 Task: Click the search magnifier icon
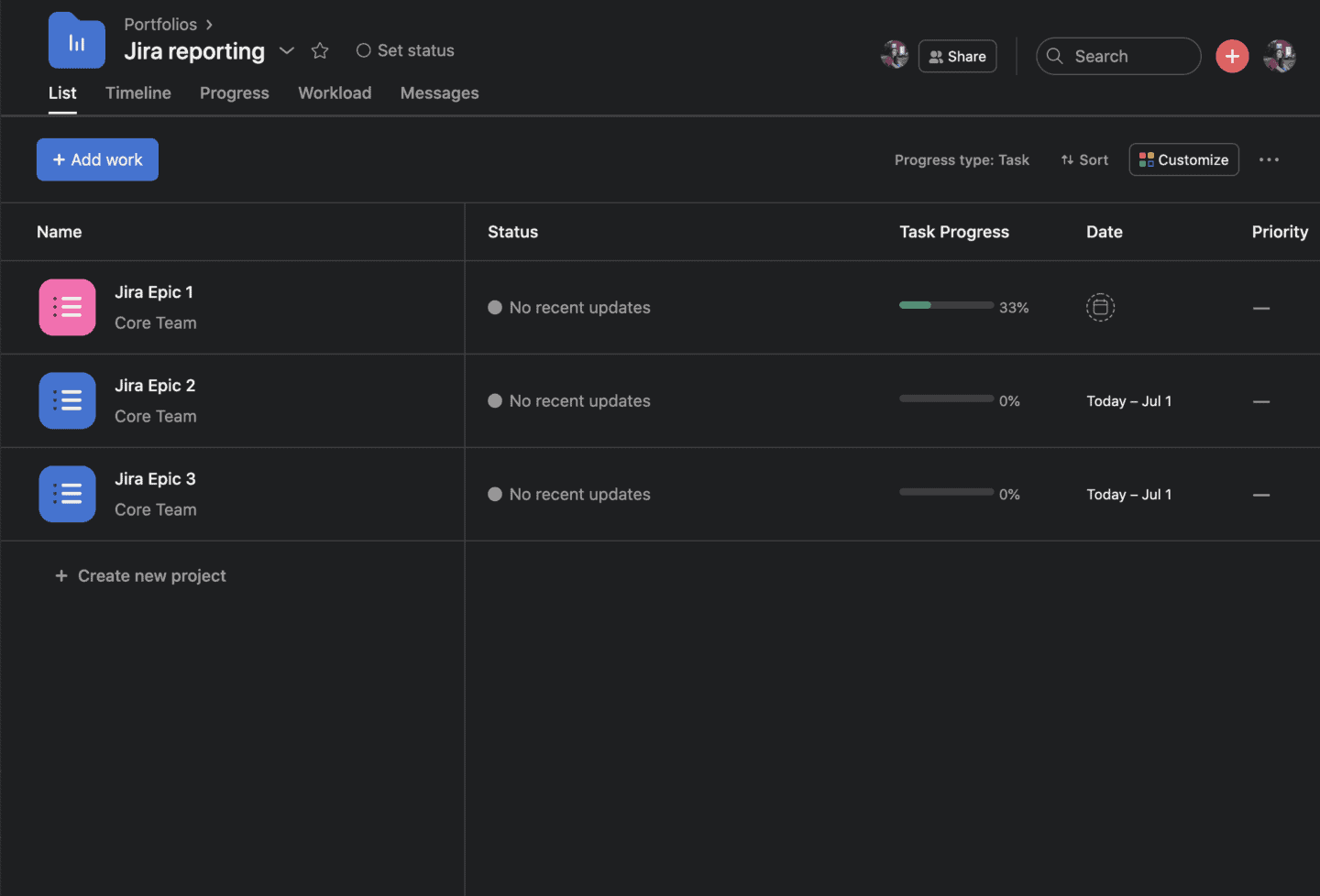pyautogui.click(x=1054, y=56)
